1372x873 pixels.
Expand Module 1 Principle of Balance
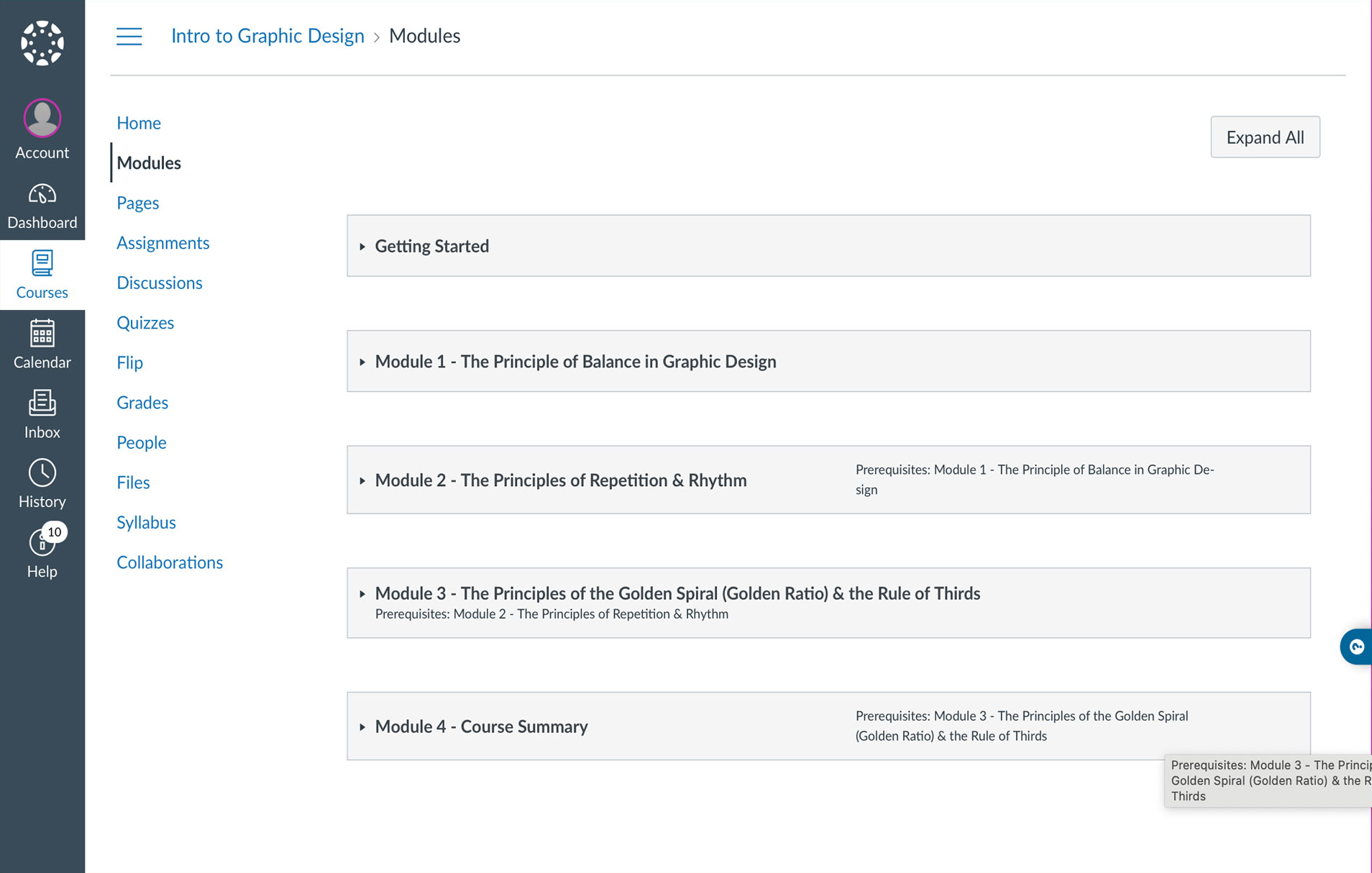coord(363,362)
